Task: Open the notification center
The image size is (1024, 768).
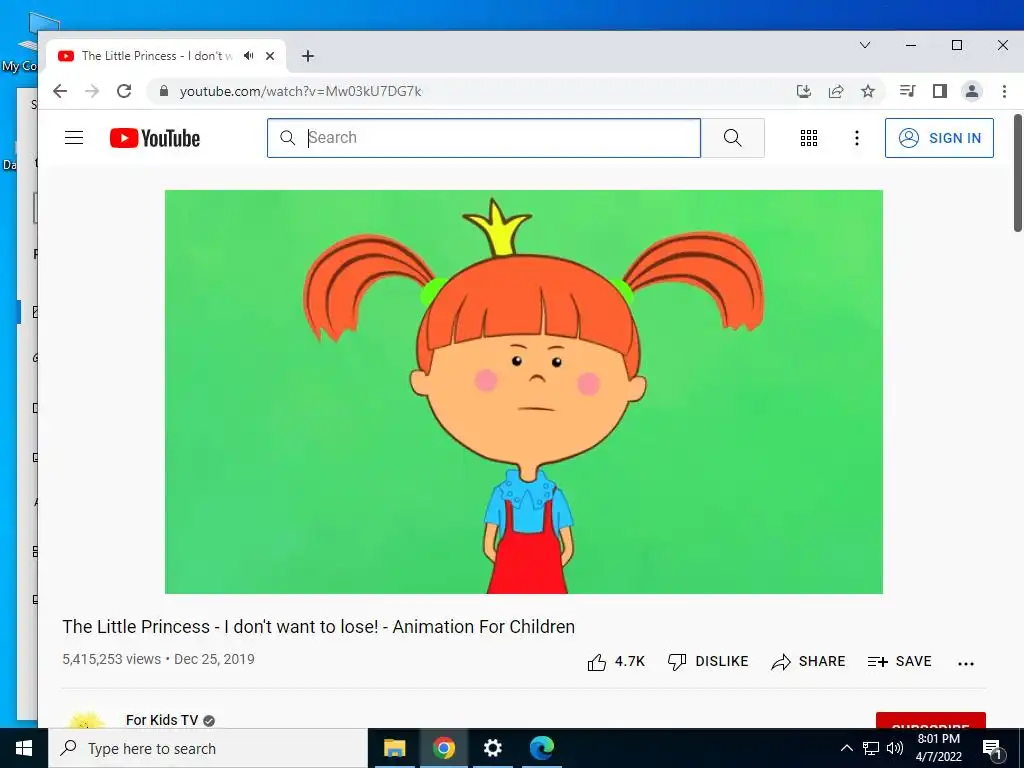Action: click(992, 749)
